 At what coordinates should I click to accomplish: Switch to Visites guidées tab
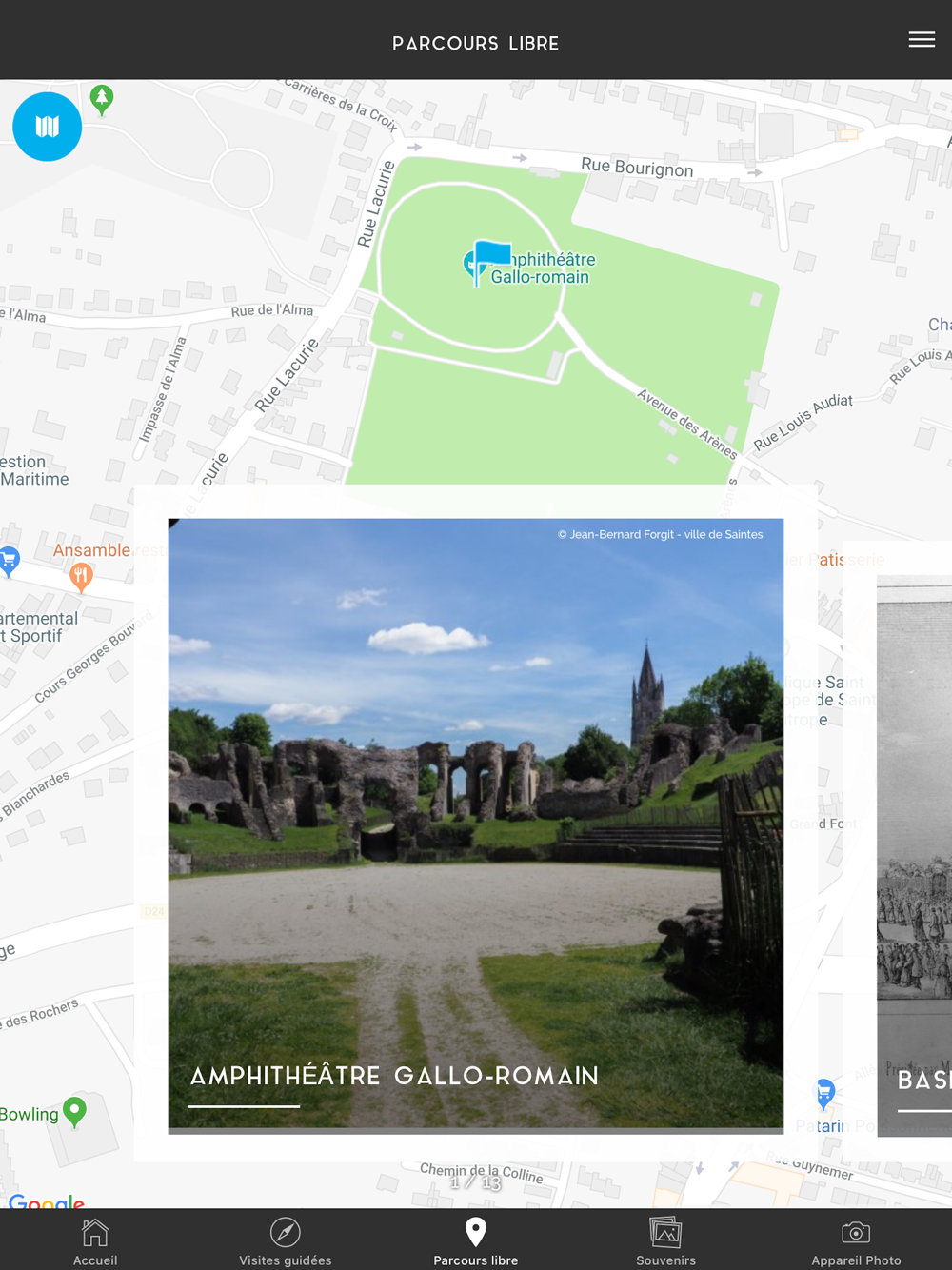(x=286, y=1241)
